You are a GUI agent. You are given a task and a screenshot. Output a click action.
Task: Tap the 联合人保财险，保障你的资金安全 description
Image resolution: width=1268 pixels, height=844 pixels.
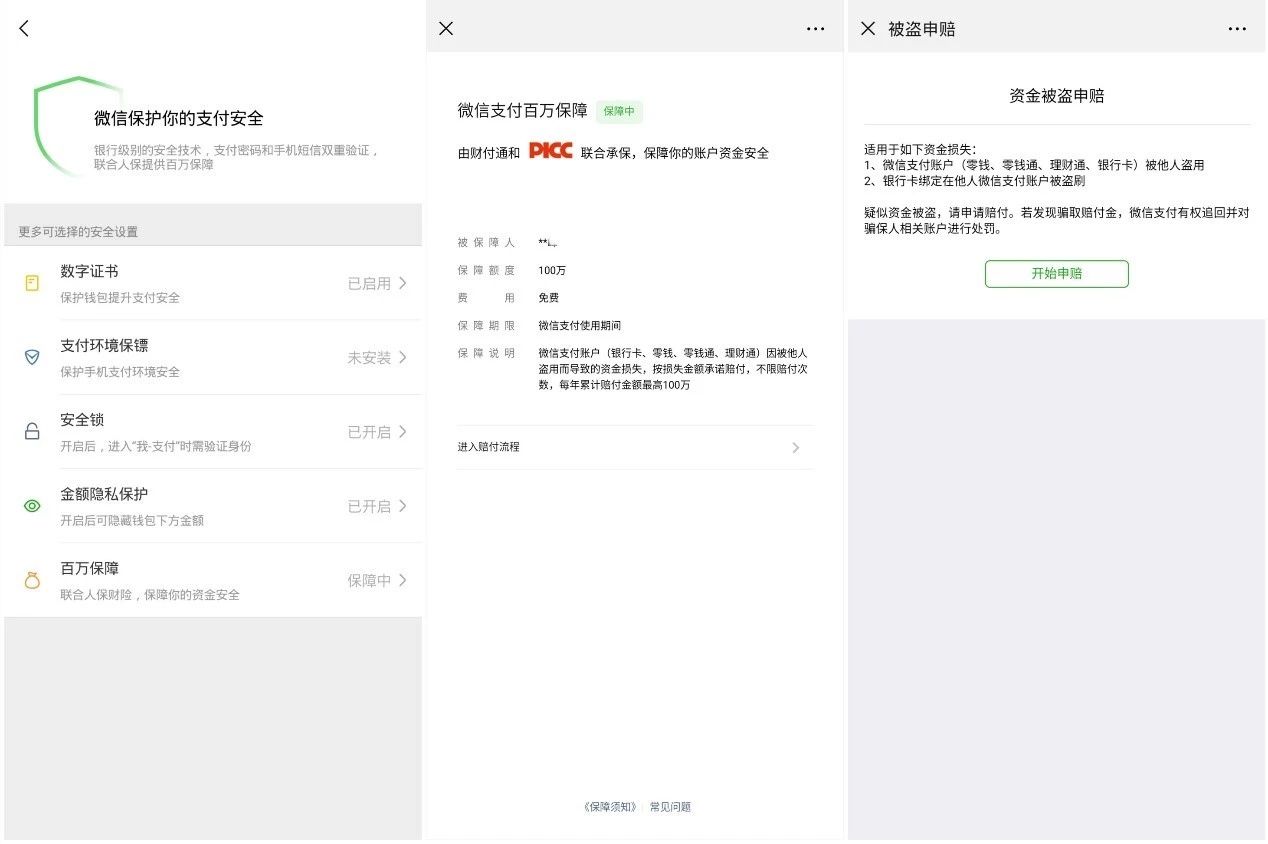pos(150,595)
